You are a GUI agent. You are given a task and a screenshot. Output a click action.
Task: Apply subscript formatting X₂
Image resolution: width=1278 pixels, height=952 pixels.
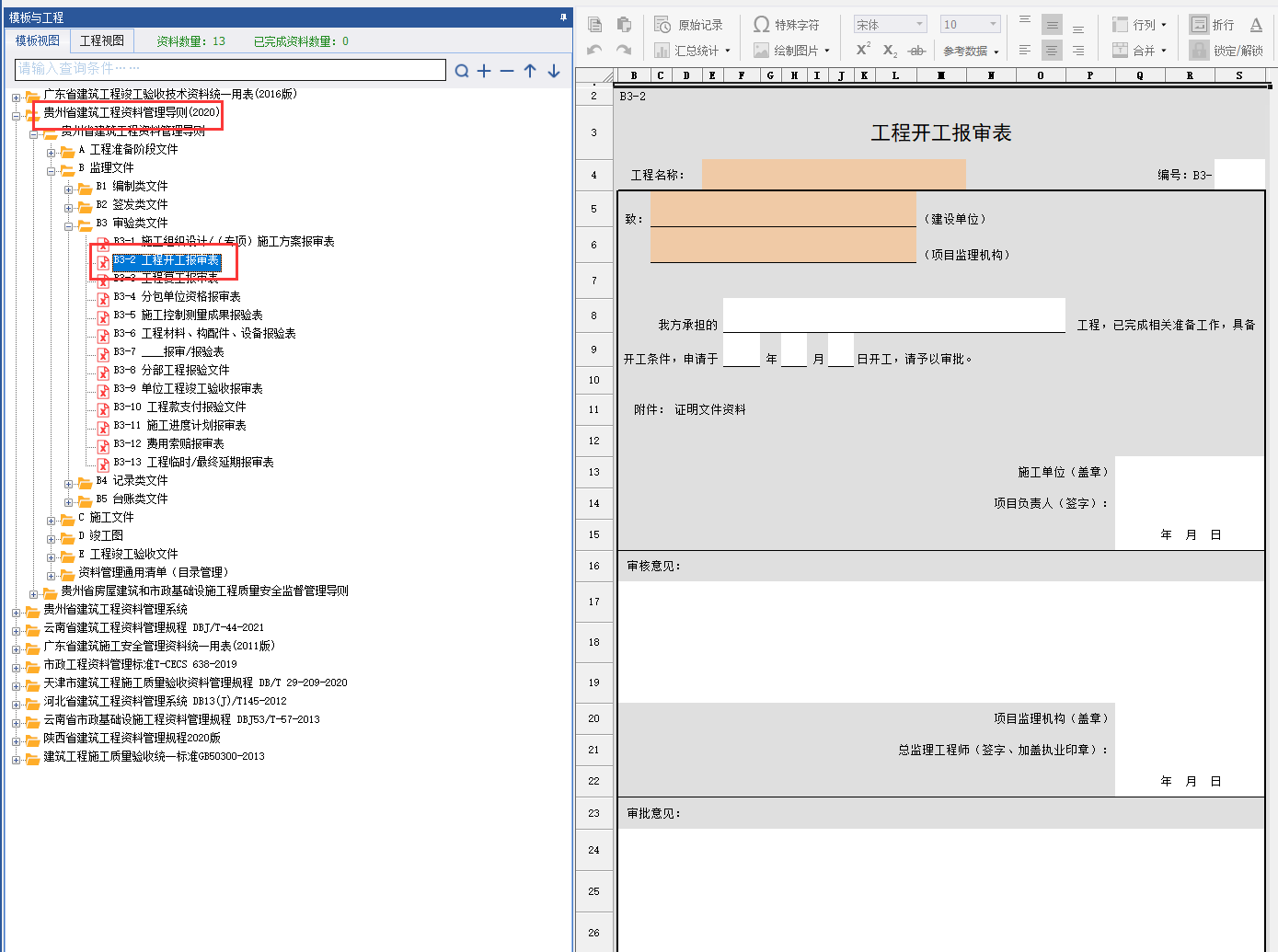click(x=890, y=51)
